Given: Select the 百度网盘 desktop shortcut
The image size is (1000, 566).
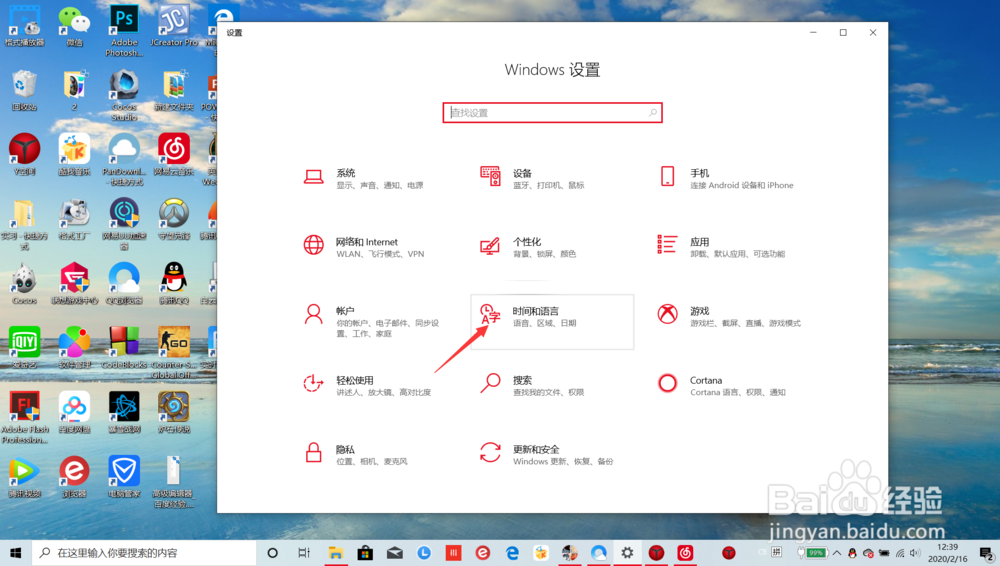Looking at the screenshot, I should pyautogui.click(x=74, y=413).
